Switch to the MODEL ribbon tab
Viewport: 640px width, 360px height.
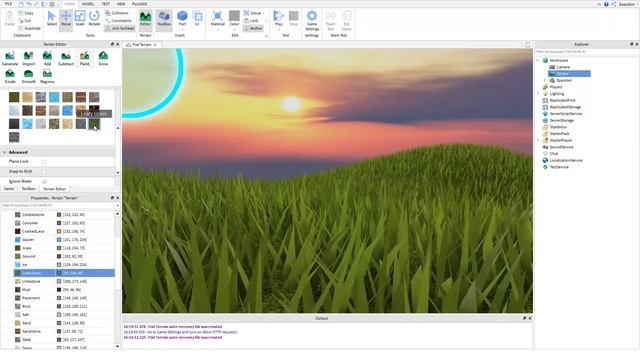click(x=88, y=4)
